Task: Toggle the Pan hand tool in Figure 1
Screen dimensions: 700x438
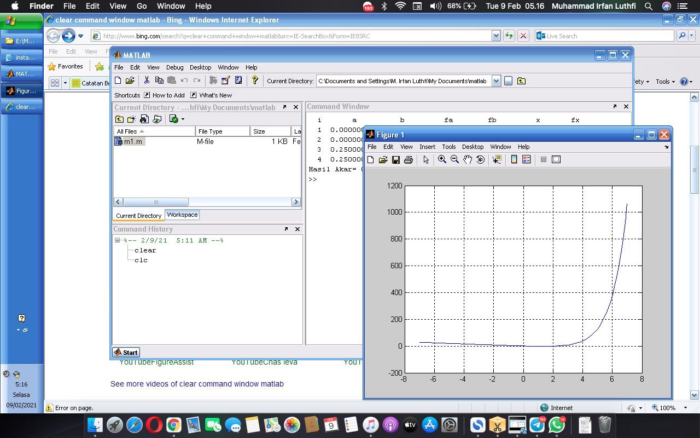Action: coord(467,160)
